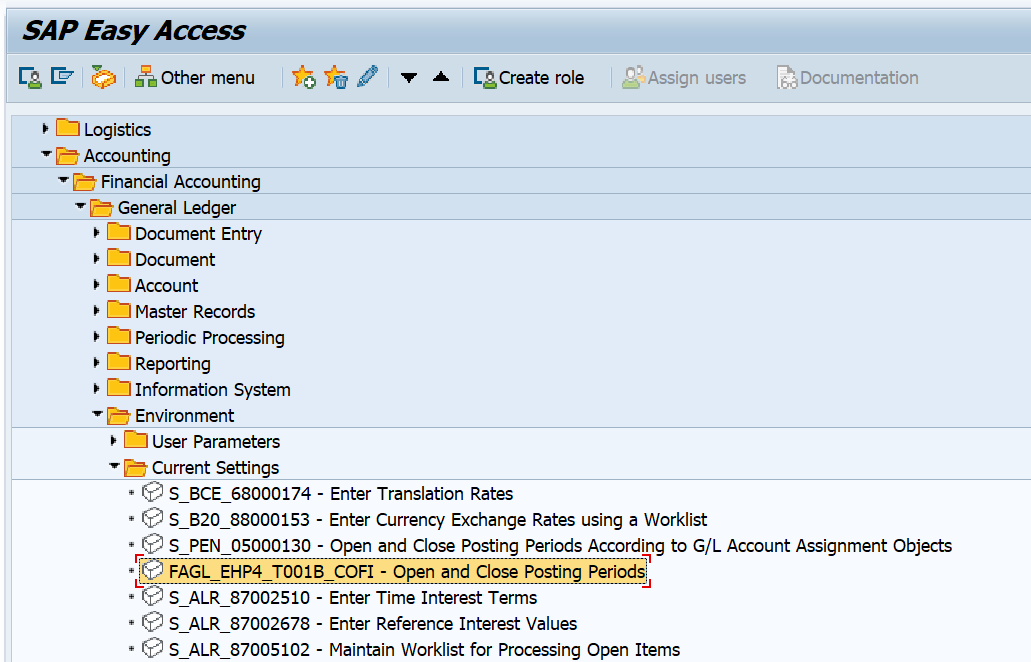Expand the Account folder arrow

tap(96, 285)
